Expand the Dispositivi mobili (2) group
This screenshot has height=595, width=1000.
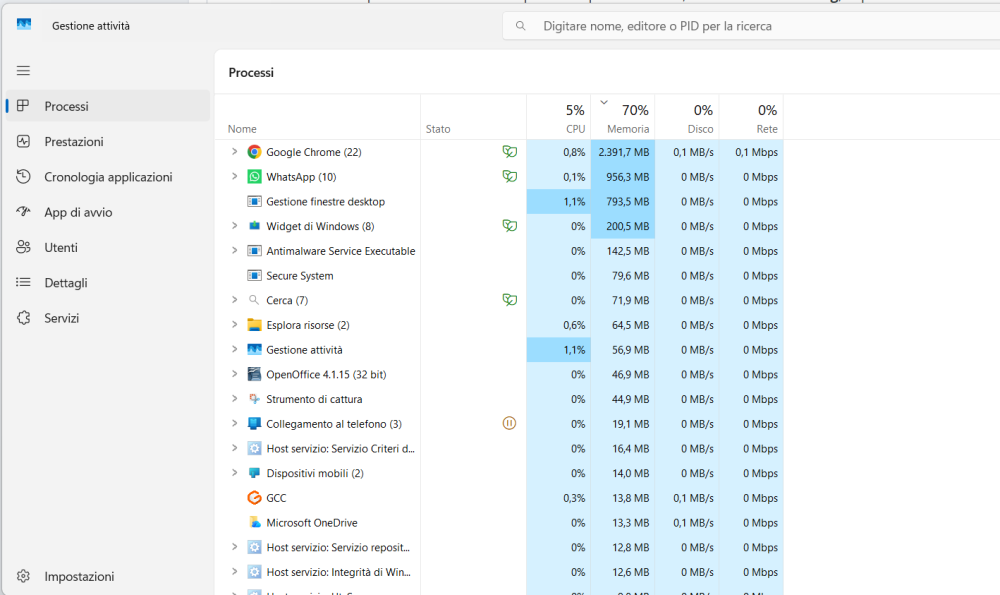click(x=234, y=473)
